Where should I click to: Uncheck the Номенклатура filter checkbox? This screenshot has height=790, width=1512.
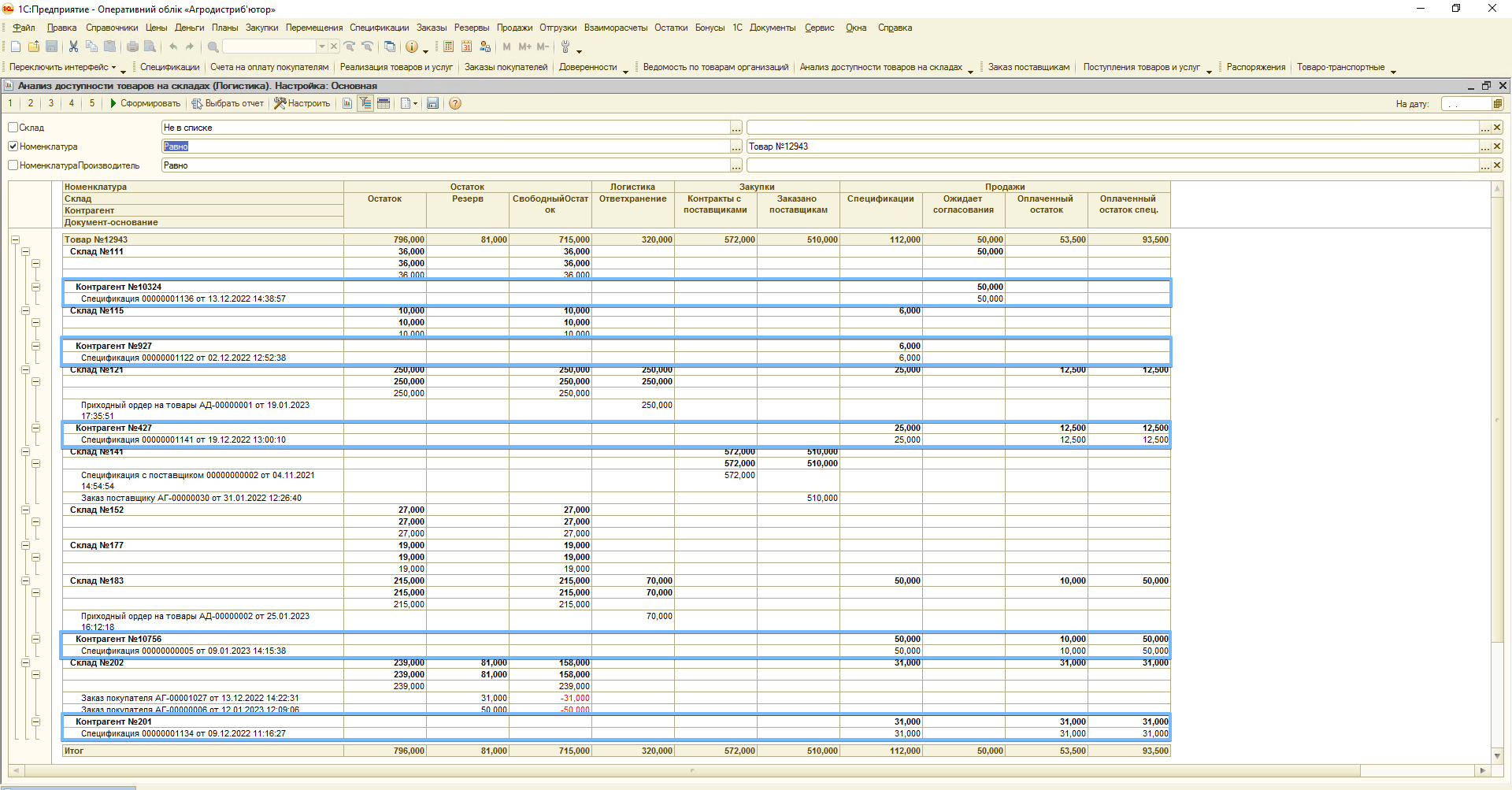click(x=13, y=147)
